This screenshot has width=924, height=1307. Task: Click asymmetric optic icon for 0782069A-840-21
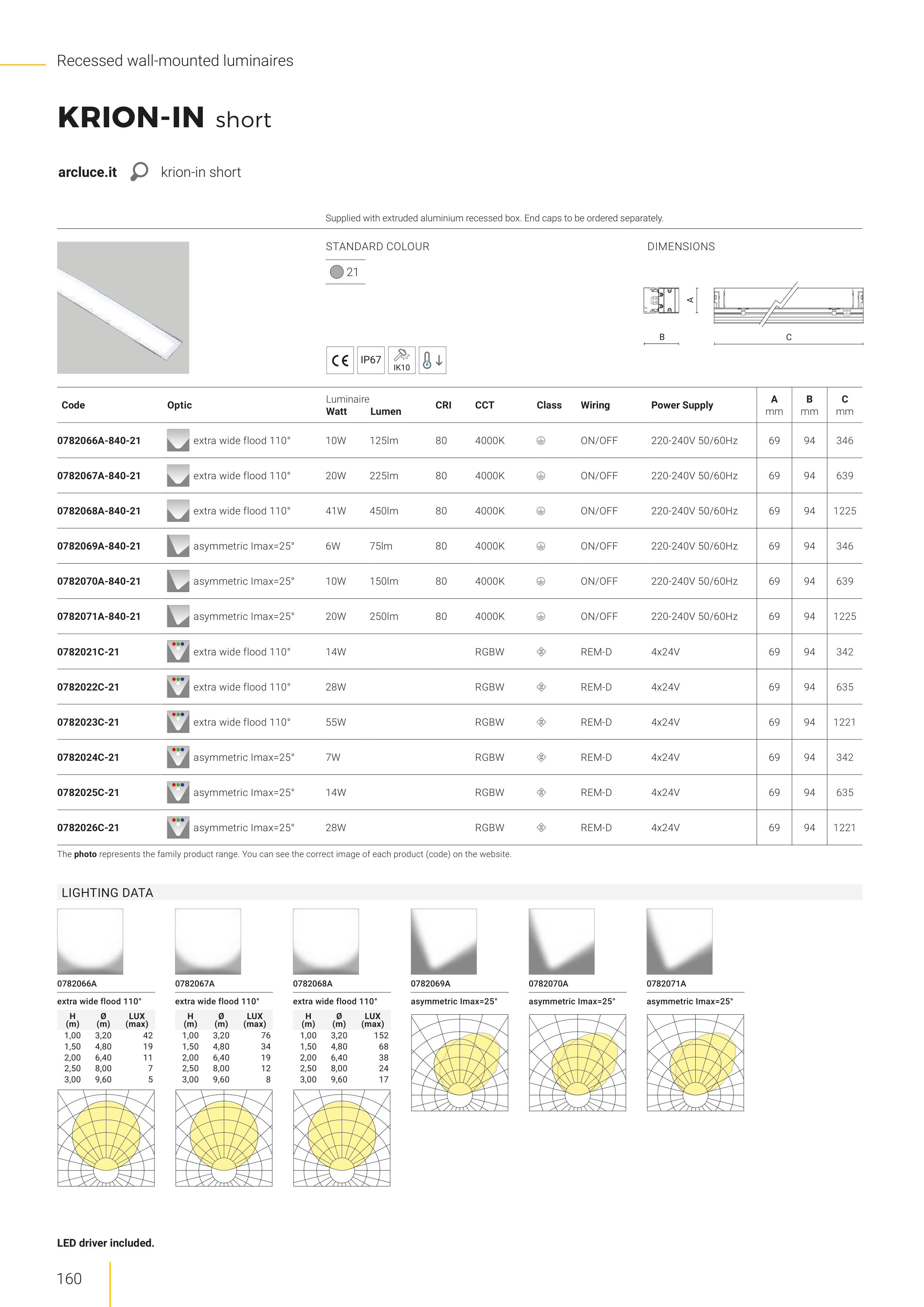(178, 546)
